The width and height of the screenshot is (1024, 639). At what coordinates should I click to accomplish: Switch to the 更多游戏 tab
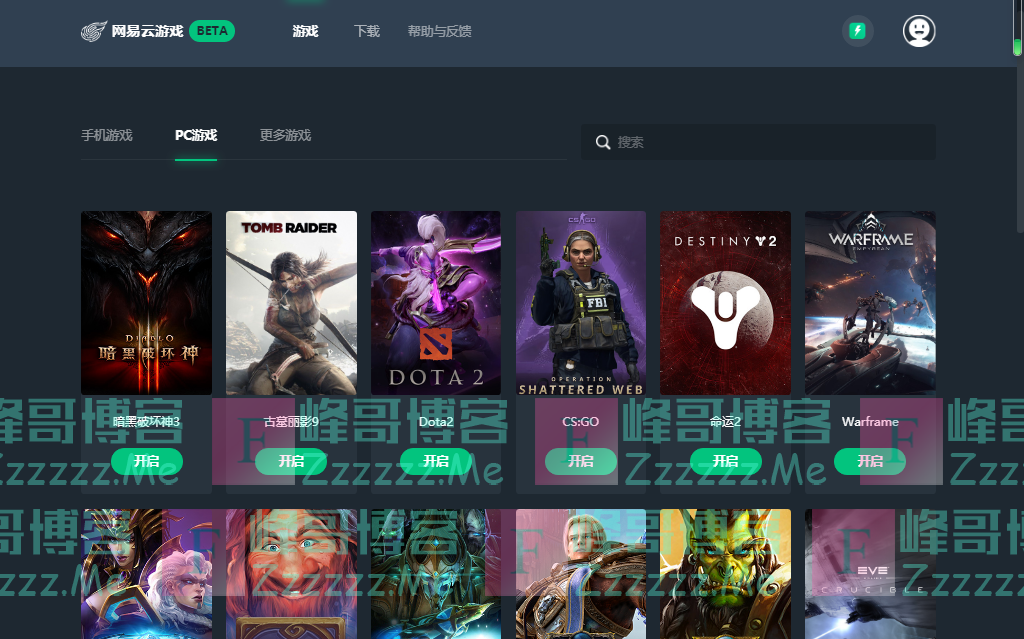285,135
